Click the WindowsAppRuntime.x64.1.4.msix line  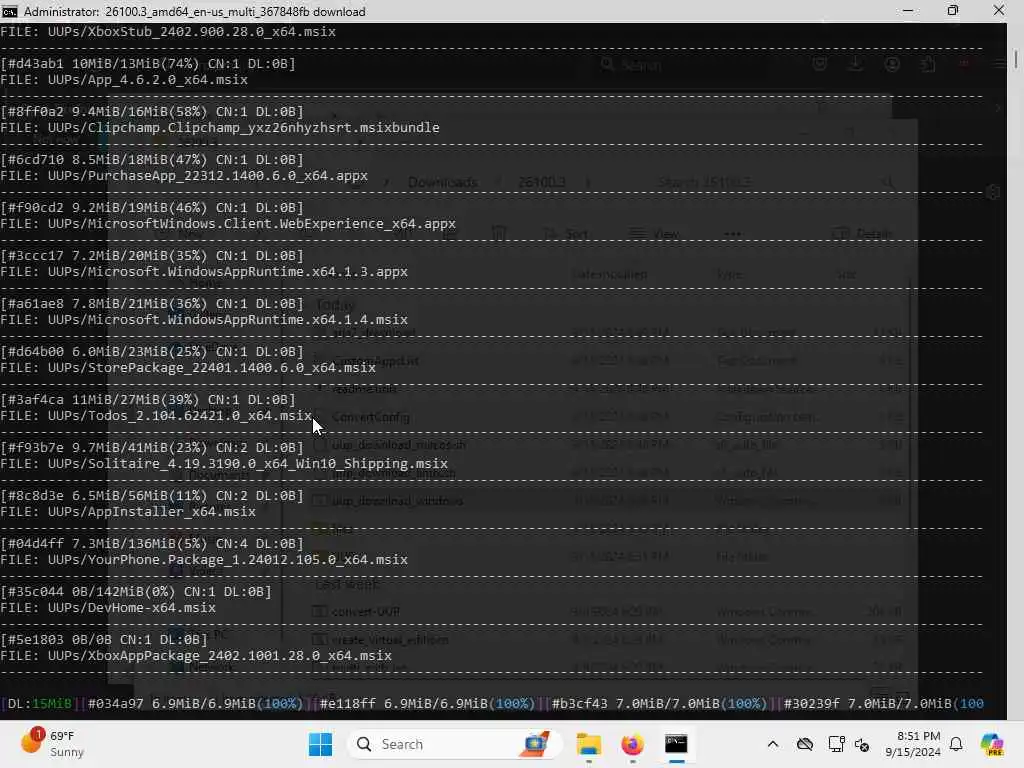pos(204,319)
